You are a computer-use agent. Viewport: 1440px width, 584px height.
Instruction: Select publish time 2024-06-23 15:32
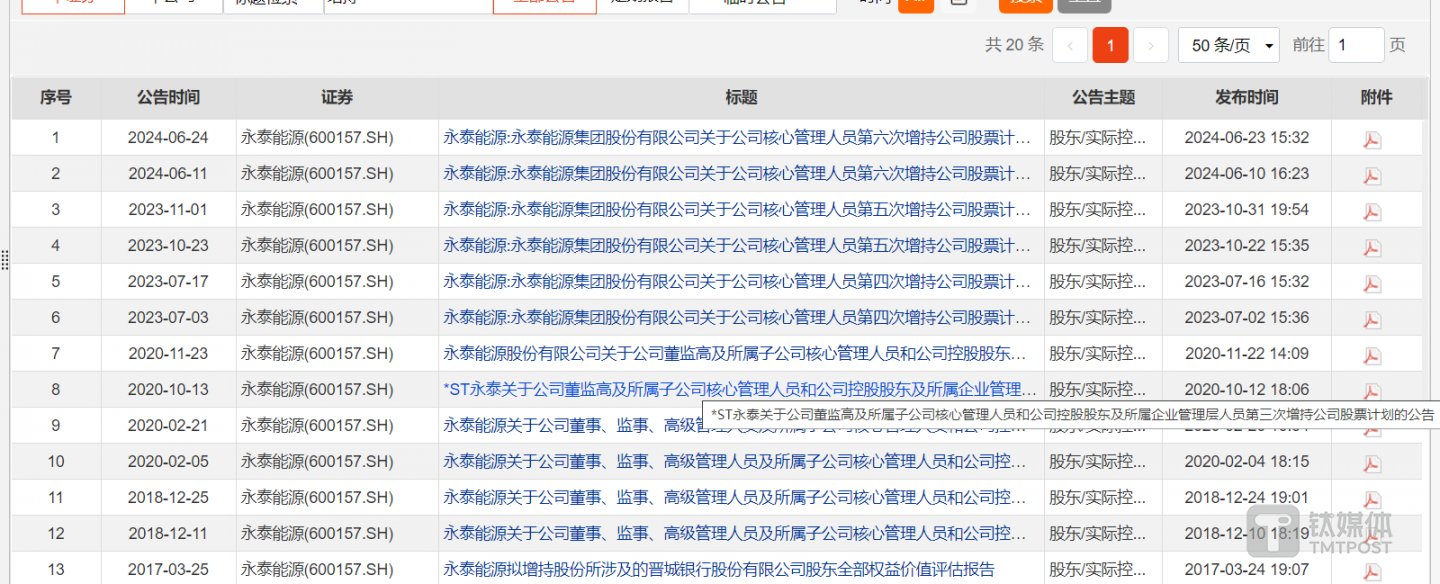tap(1246, 138)
